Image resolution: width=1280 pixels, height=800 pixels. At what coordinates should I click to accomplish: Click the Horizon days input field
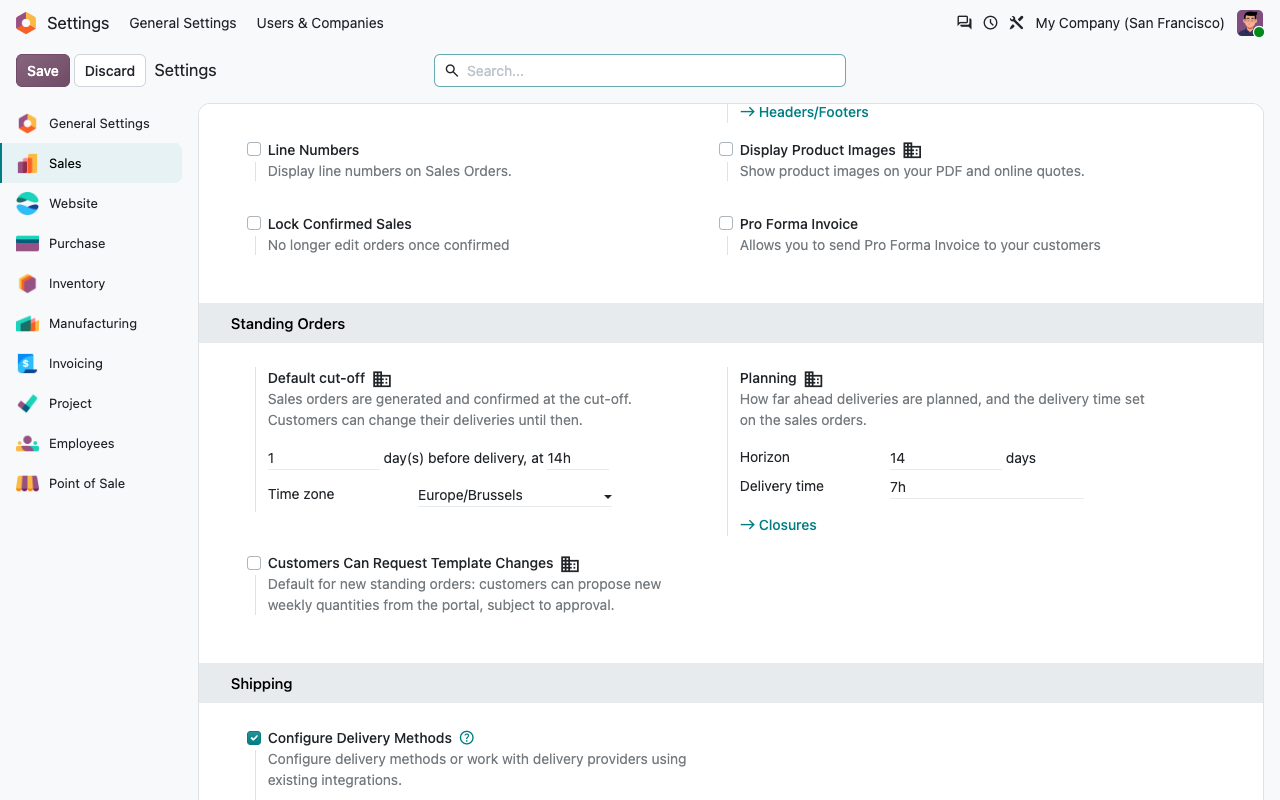[x=945, y=458]
